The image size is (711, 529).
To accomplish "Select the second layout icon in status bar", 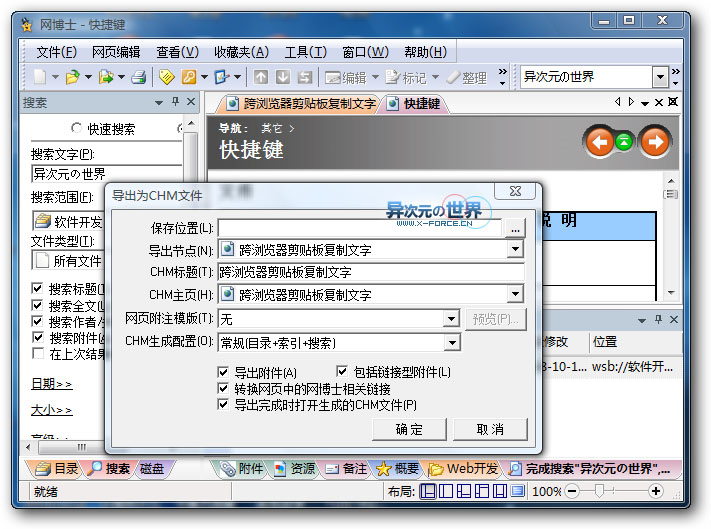I will [446, 491].
